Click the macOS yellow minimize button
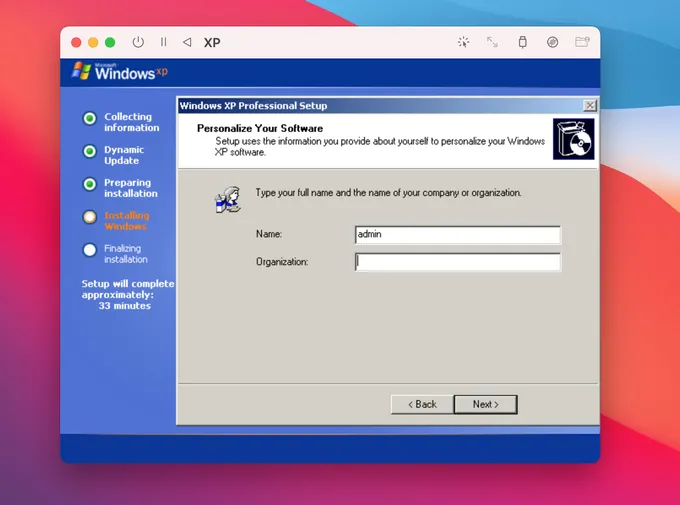Screen dimensions: 680x505 point(93,42)
